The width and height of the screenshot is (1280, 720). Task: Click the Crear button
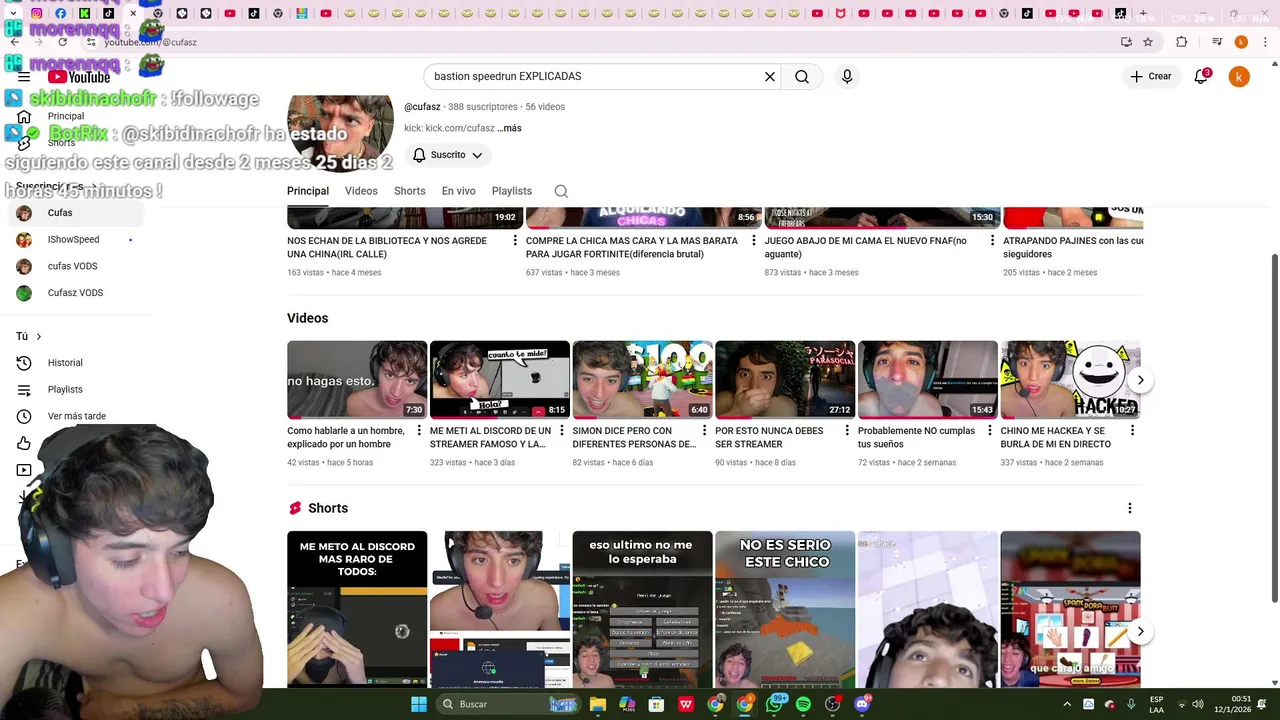pyautogui.click(x=1150, y=77)
